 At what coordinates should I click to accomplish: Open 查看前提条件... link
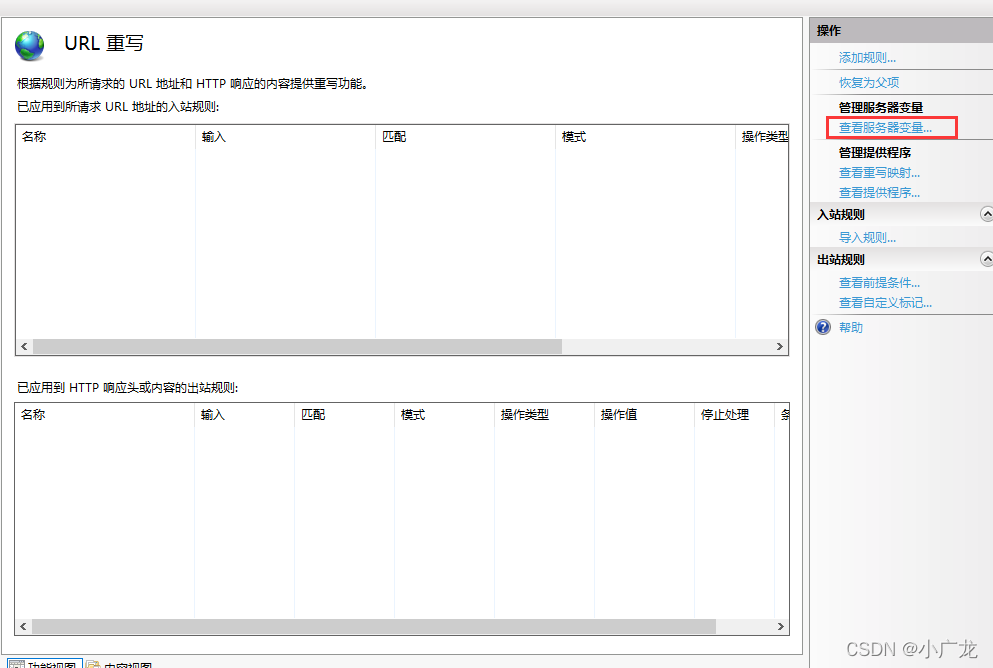879,282
